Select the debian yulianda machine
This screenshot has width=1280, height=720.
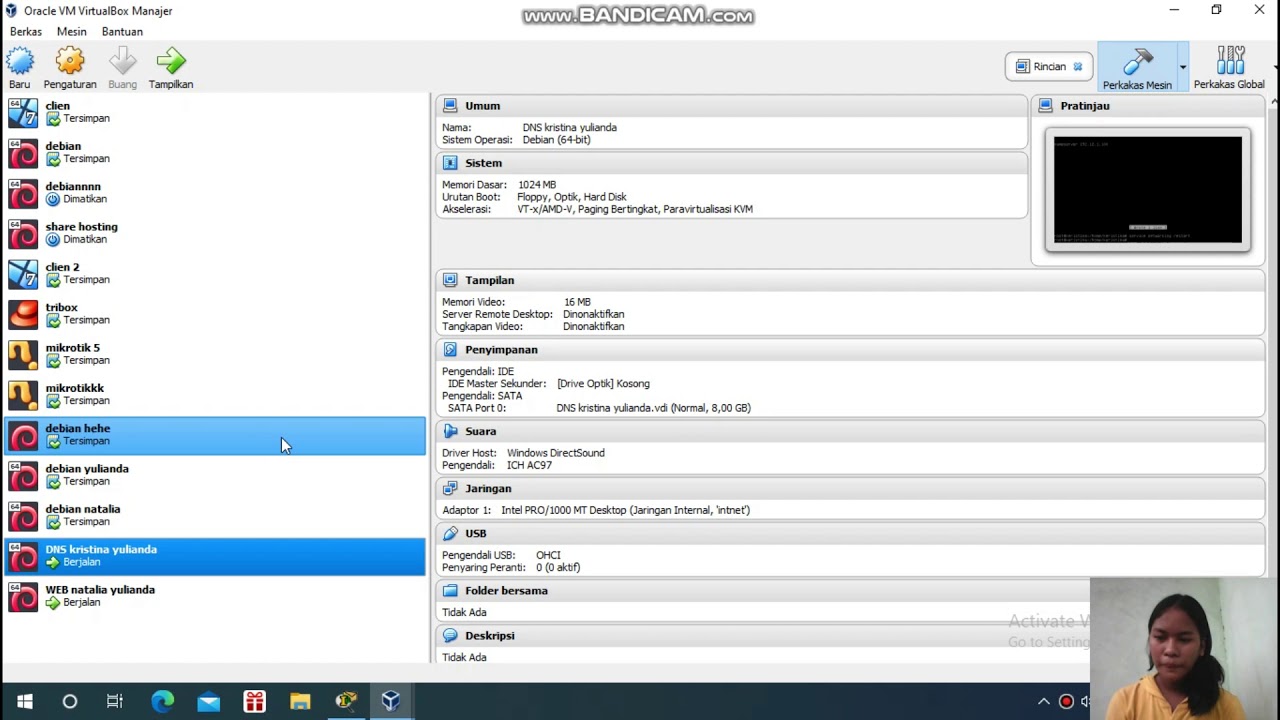click(215, 475)
